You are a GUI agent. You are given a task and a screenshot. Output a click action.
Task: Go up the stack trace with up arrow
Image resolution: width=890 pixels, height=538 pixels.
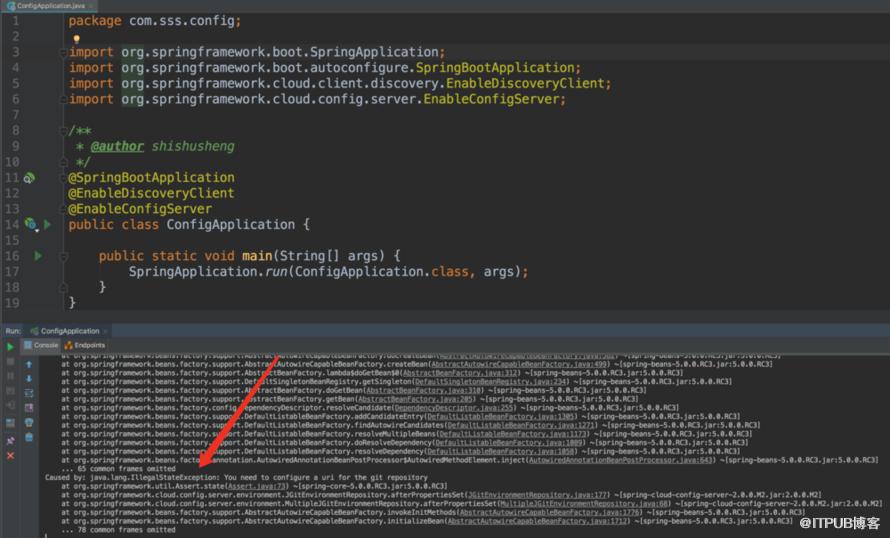click(29, 364)
